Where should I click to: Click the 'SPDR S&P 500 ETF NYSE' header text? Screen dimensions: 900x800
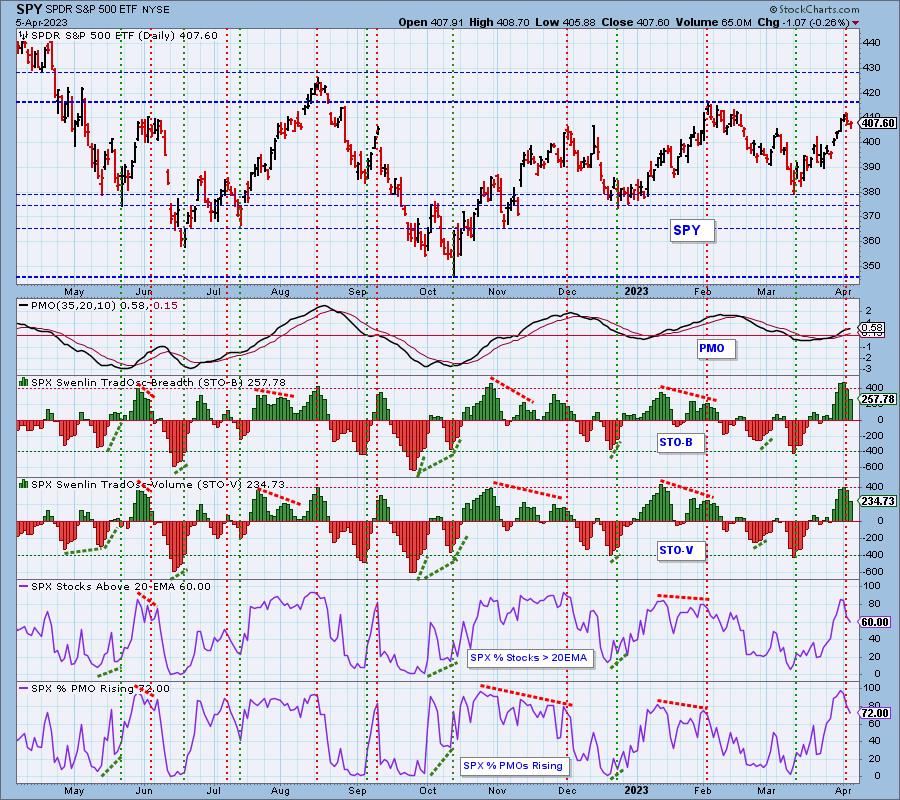(107, 10)
